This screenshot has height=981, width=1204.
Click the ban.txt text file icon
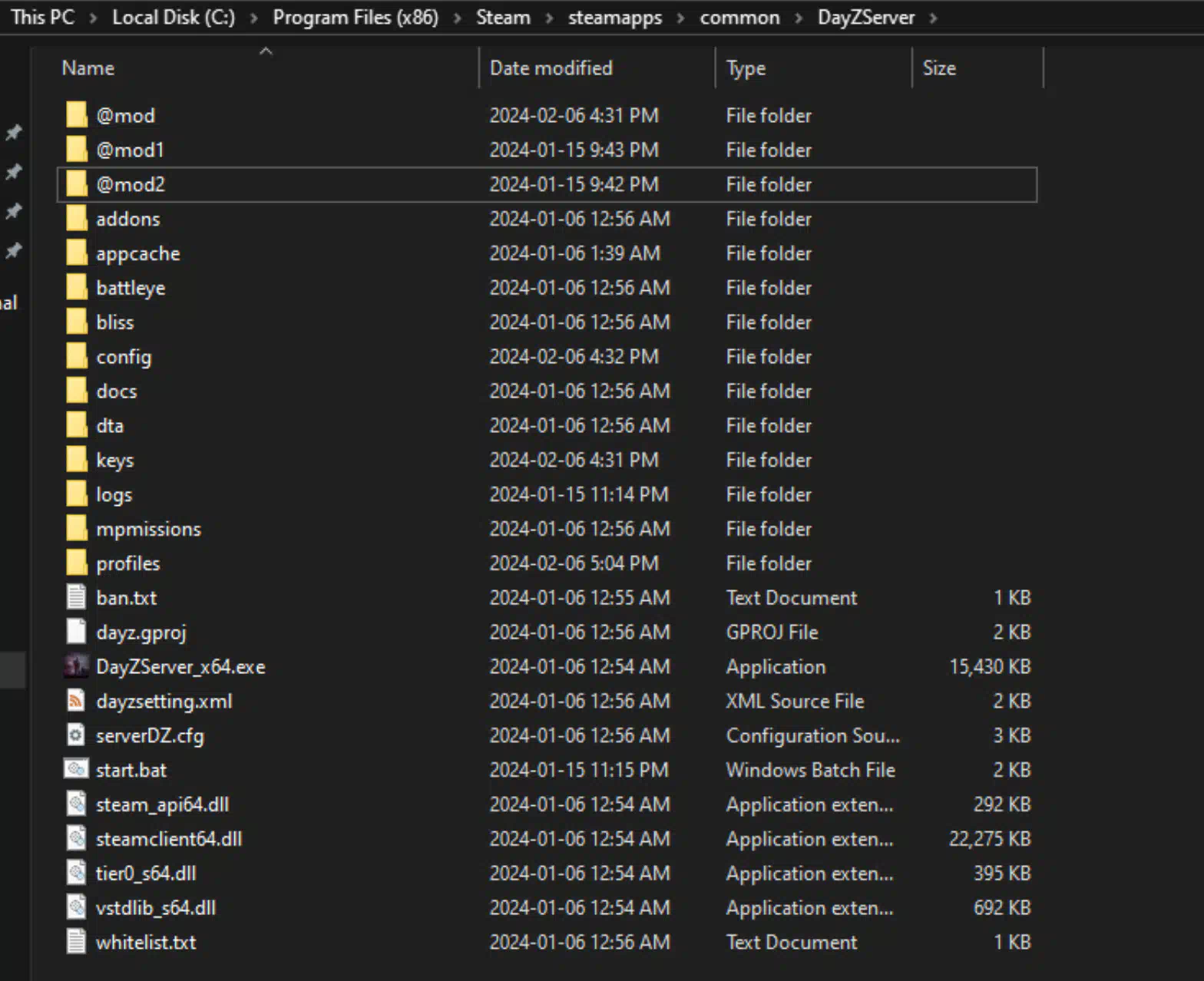point(76,597)
